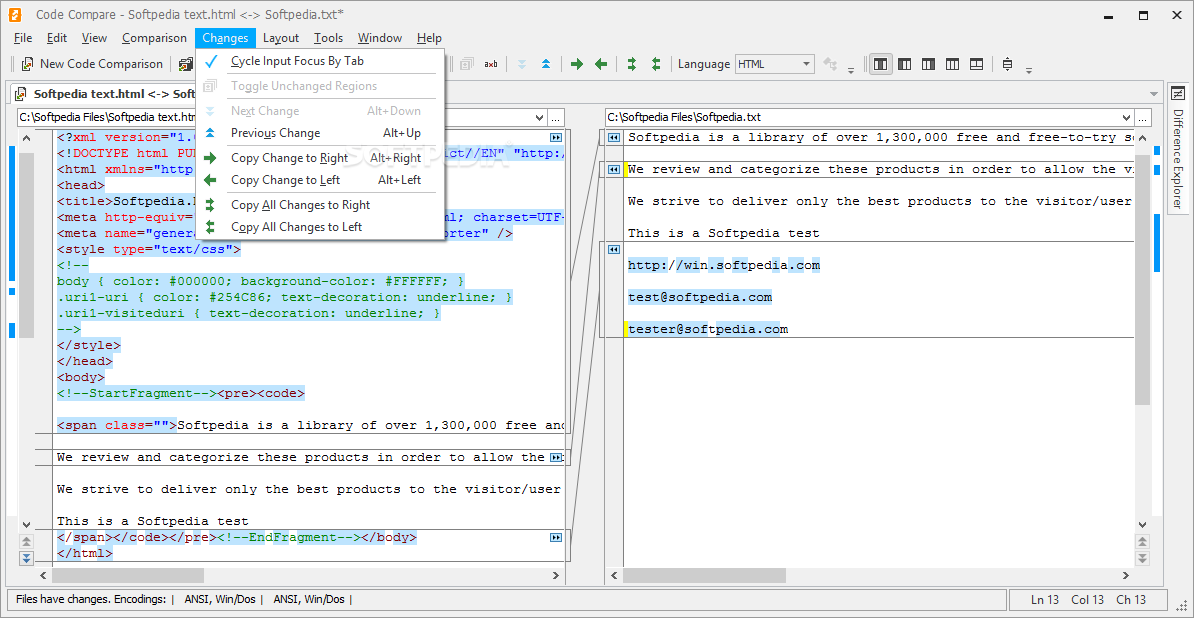Image resolution: width=1194 pixels, height=618 pixels.
Task: Copy block right on the '</span></code>' line
Action: tap(556, 537)
